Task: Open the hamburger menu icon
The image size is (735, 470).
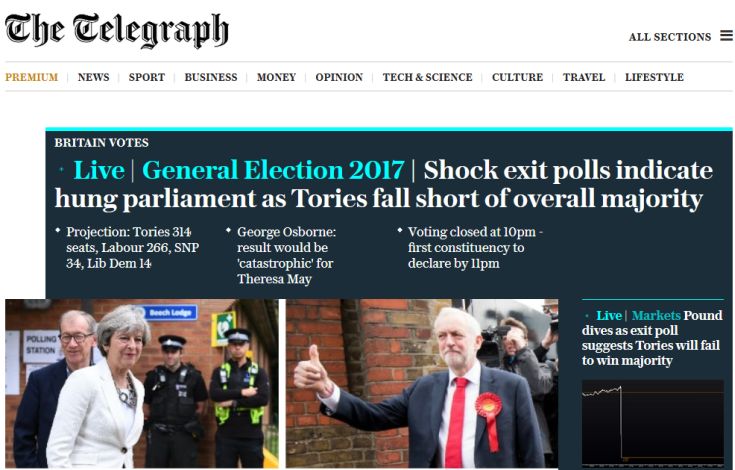Action: coord(726,36)
